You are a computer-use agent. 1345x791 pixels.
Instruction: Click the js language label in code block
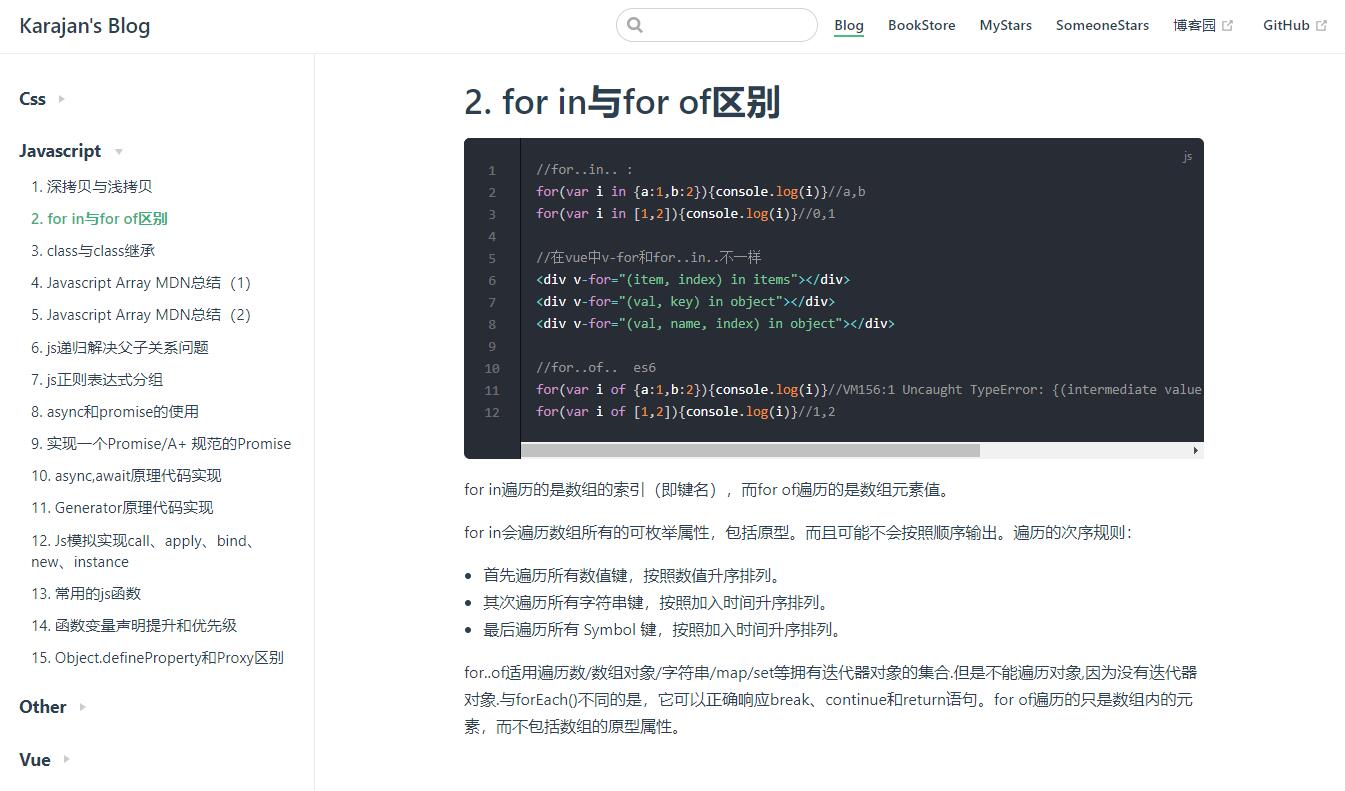(x=1187, y=156)
